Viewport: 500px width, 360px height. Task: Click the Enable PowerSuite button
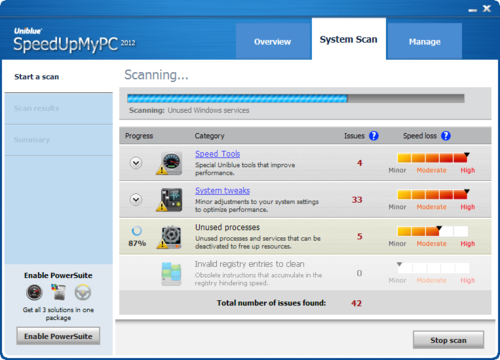(x=58, y=336)
